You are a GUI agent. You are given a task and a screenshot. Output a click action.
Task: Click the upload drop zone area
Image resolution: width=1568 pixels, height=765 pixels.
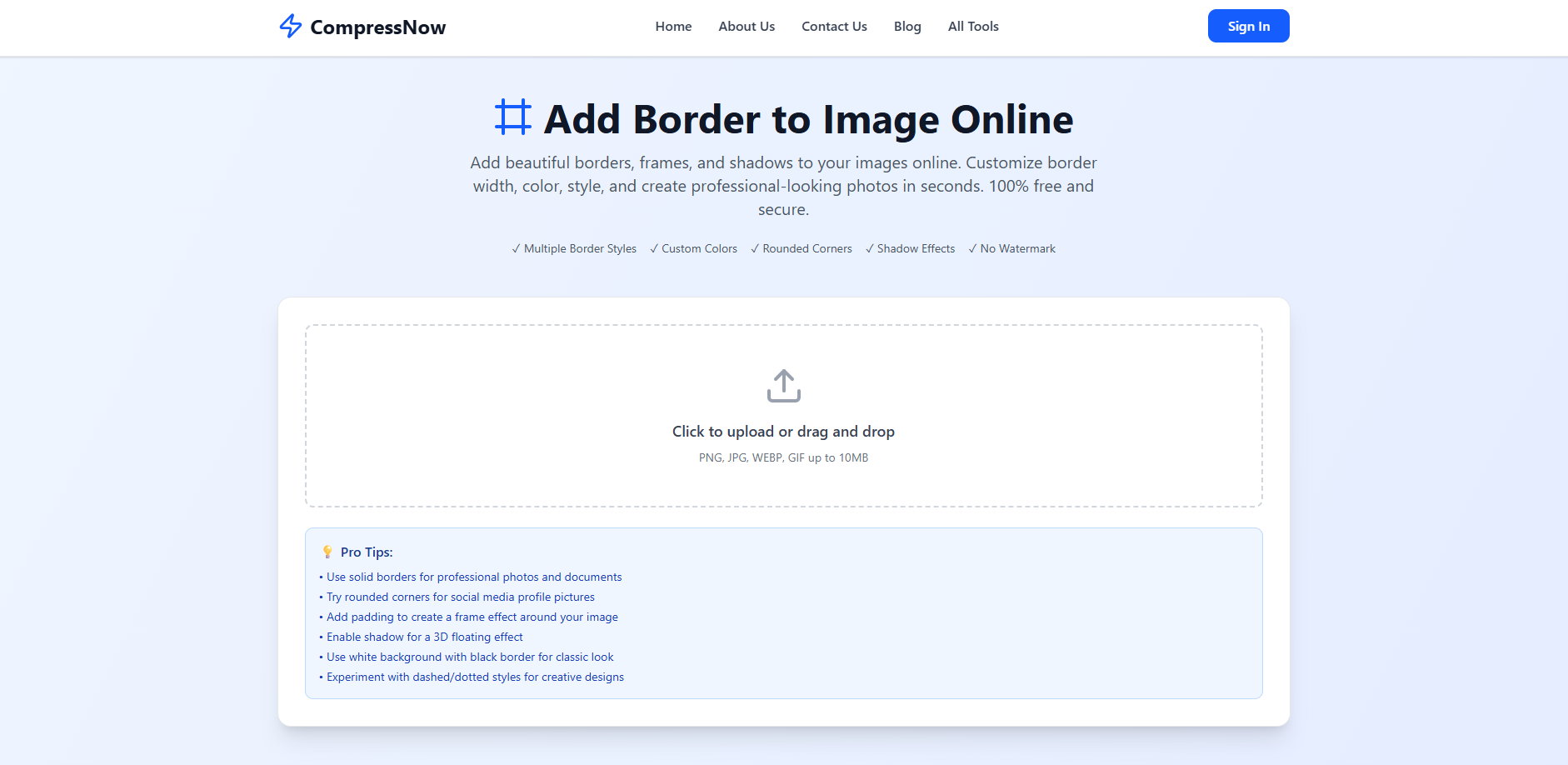click(783, 416)
